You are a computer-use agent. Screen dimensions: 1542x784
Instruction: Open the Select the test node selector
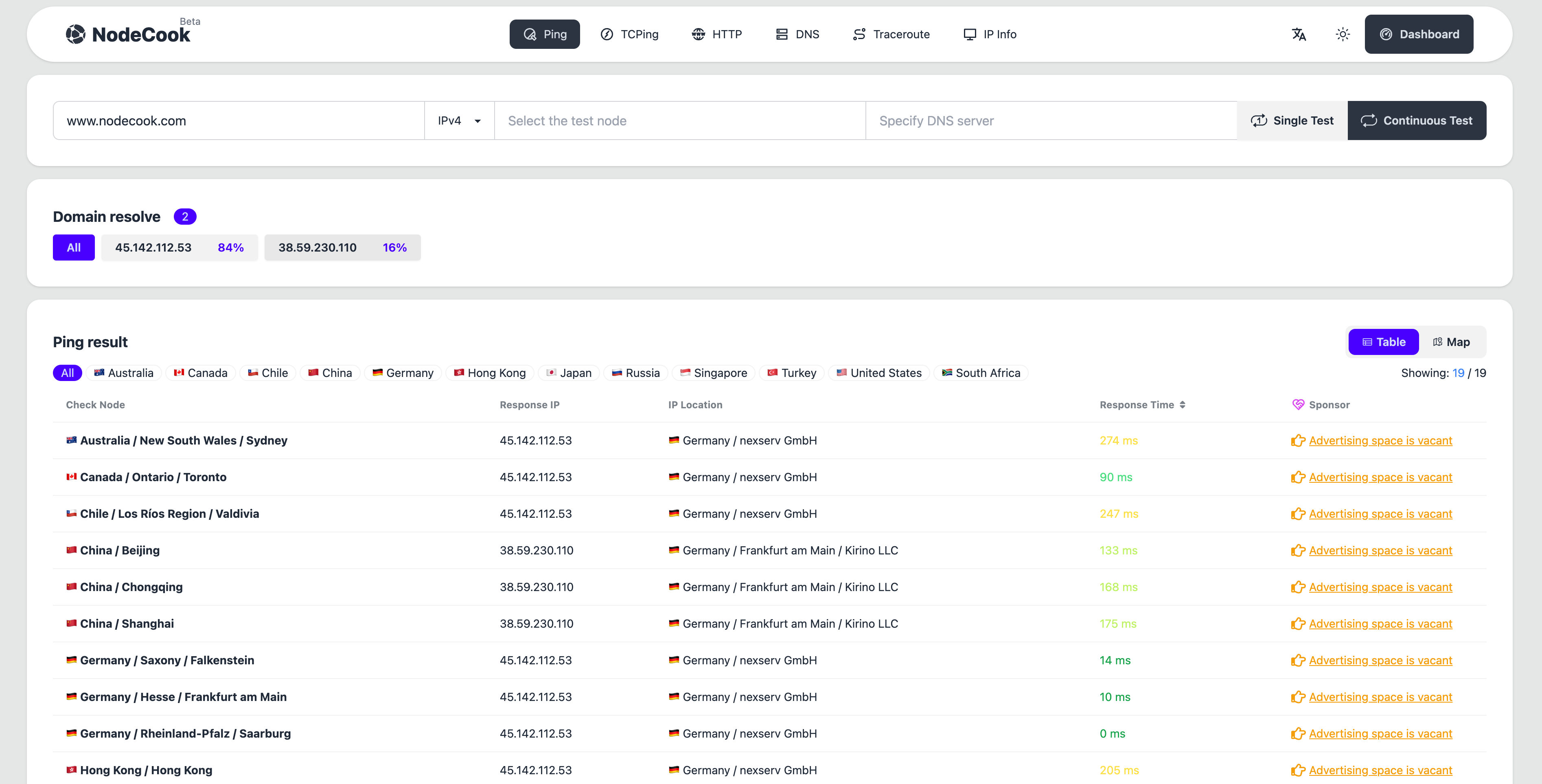coord(680,120)
